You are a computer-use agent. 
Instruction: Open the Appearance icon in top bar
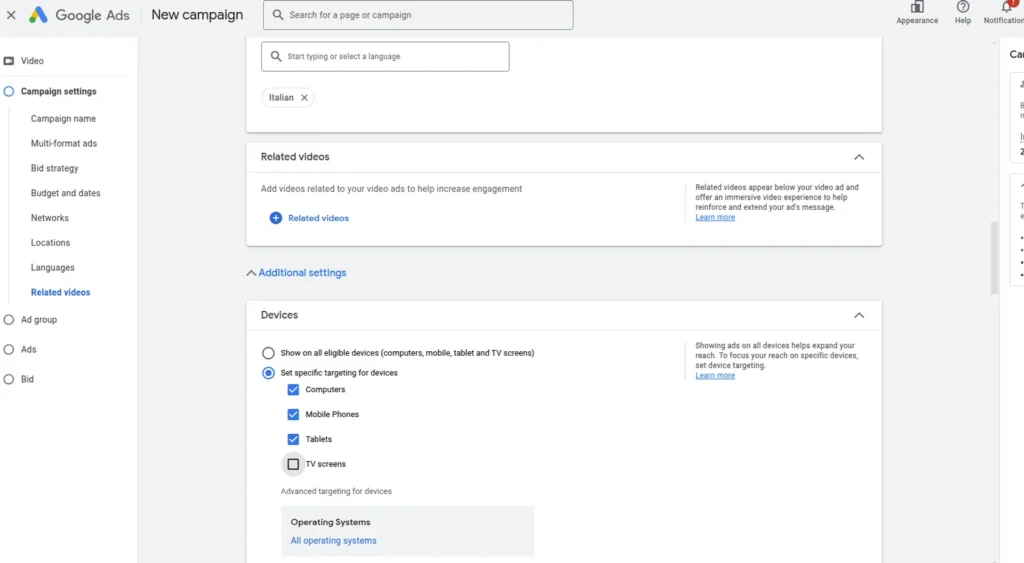917,8
